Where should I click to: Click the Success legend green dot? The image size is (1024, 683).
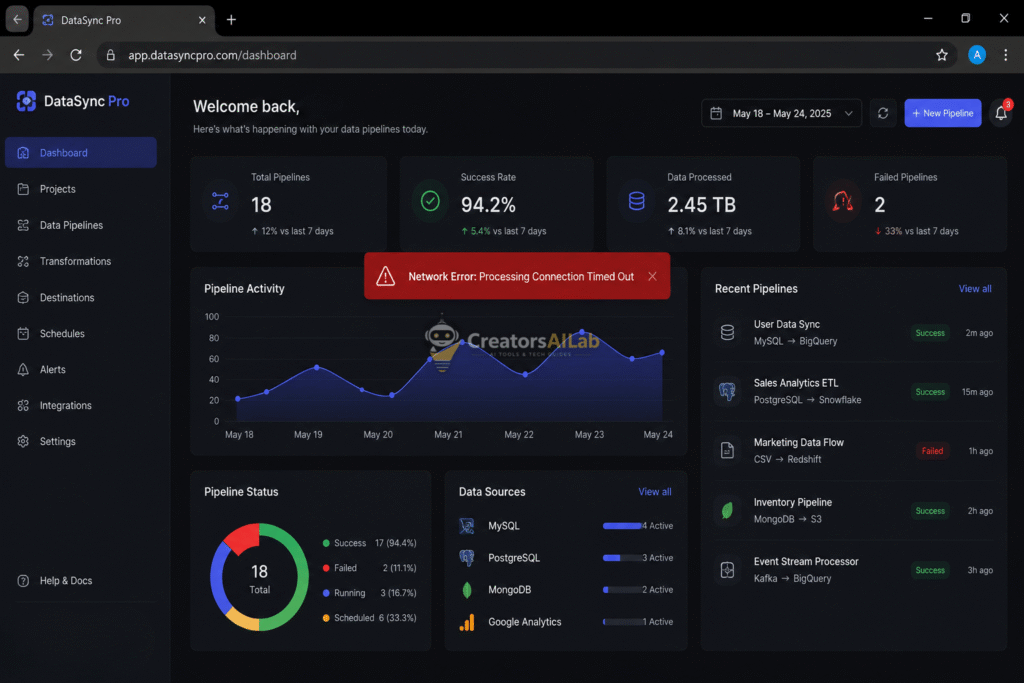326,543
